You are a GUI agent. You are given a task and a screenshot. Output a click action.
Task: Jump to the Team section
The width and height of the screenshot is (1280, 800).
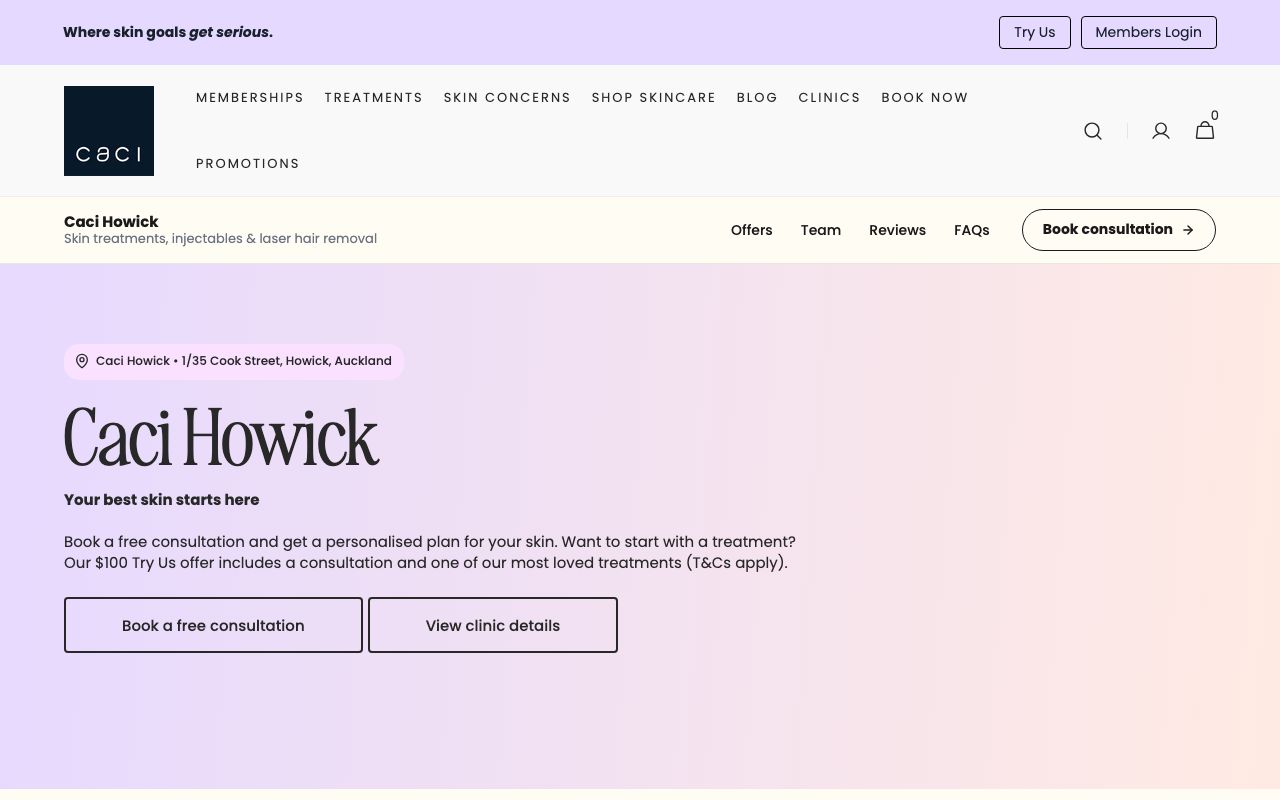point(821,230)
